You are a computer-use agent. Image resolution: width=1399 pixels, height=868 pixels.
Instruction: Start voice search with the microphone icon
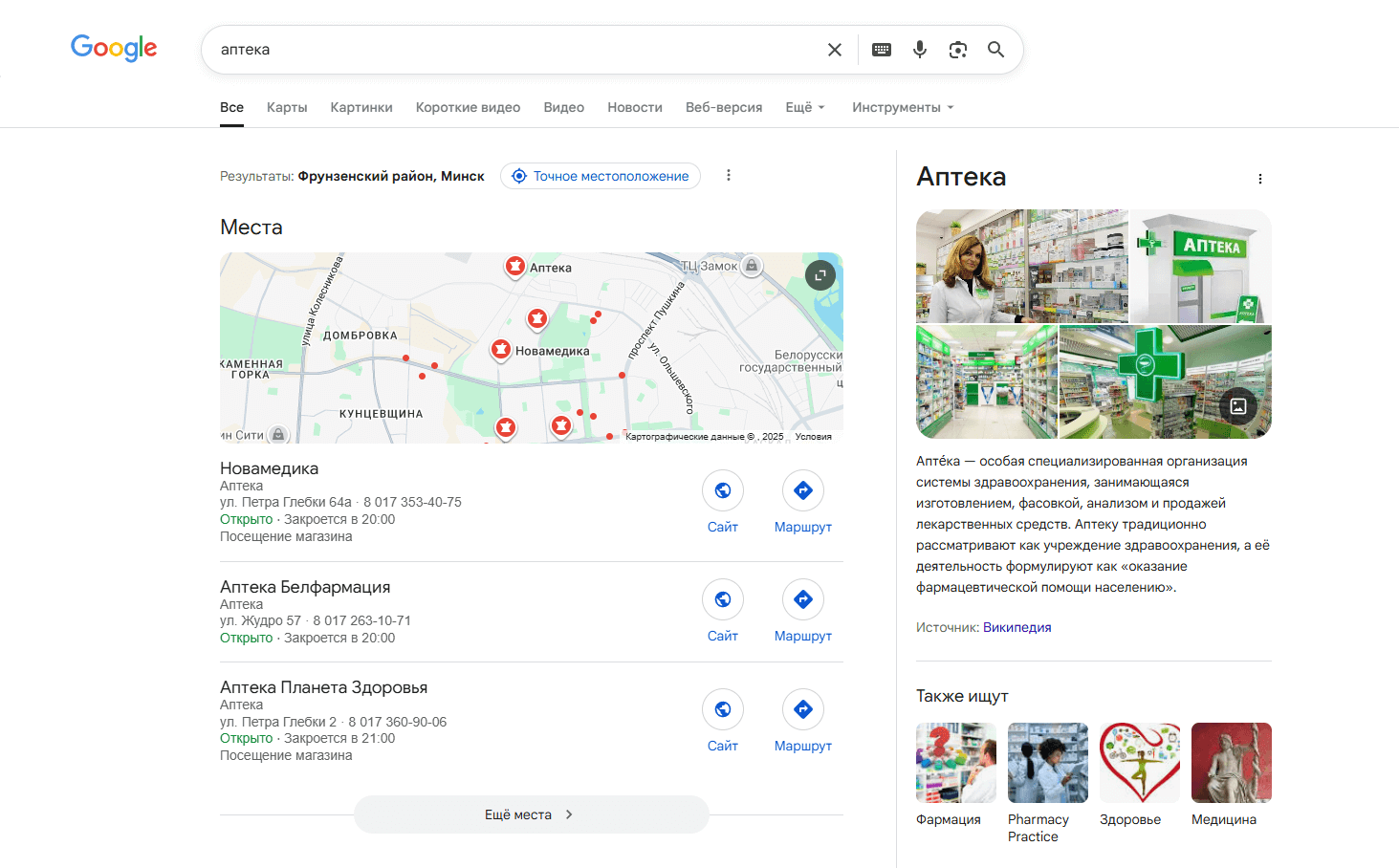pyautogui.click(x=920, y=50)
